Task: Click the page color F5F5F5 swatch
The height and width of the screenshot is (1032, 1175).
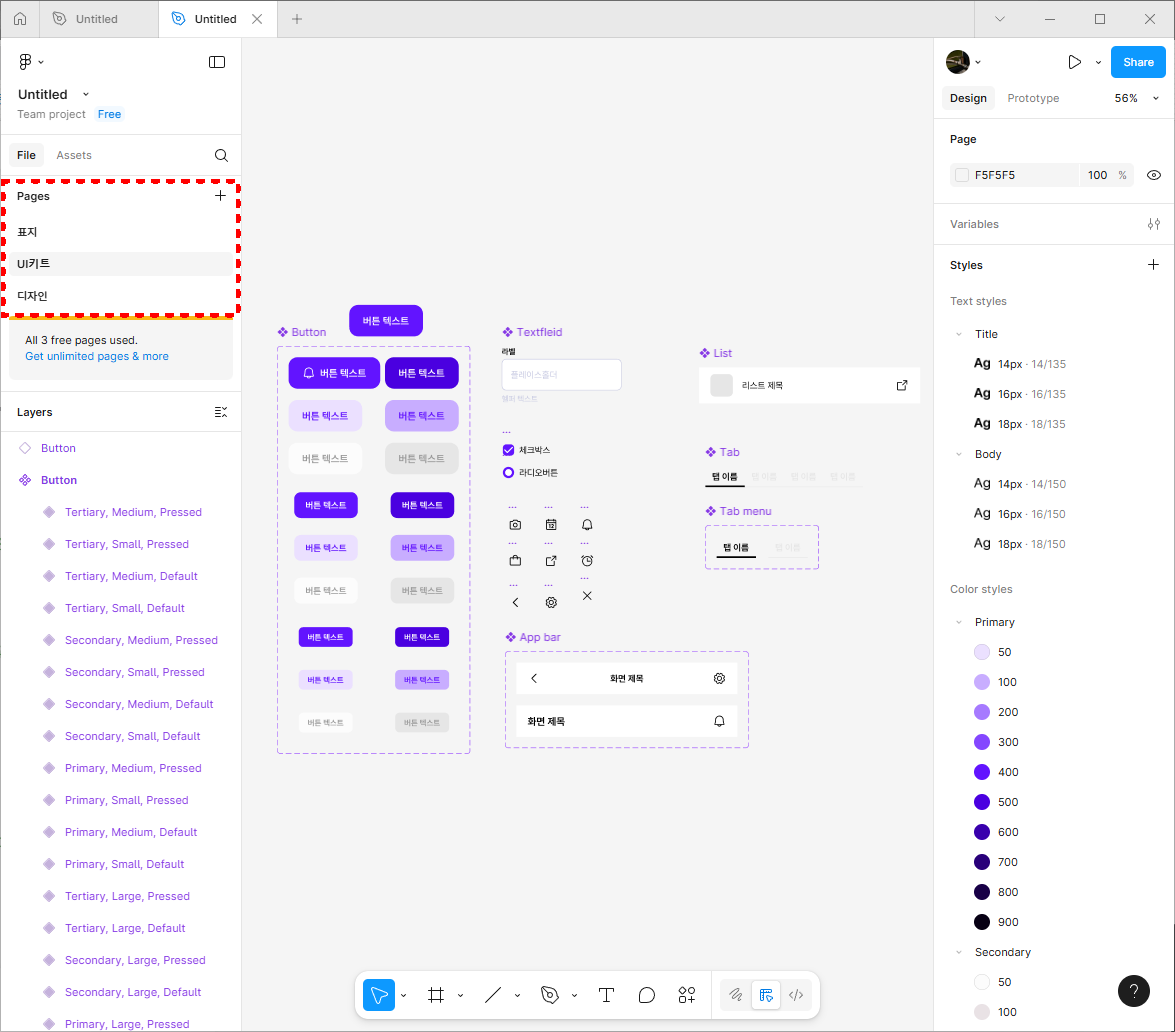Action: [962, 175]
